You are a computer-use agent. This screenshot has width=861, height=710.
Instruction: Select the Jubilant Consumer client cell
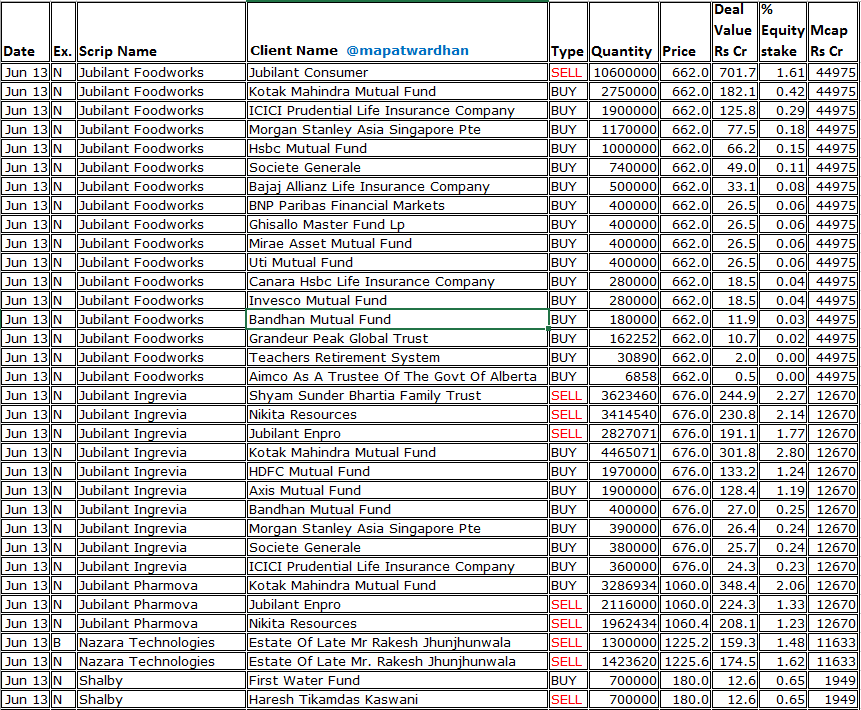(398, 72)
